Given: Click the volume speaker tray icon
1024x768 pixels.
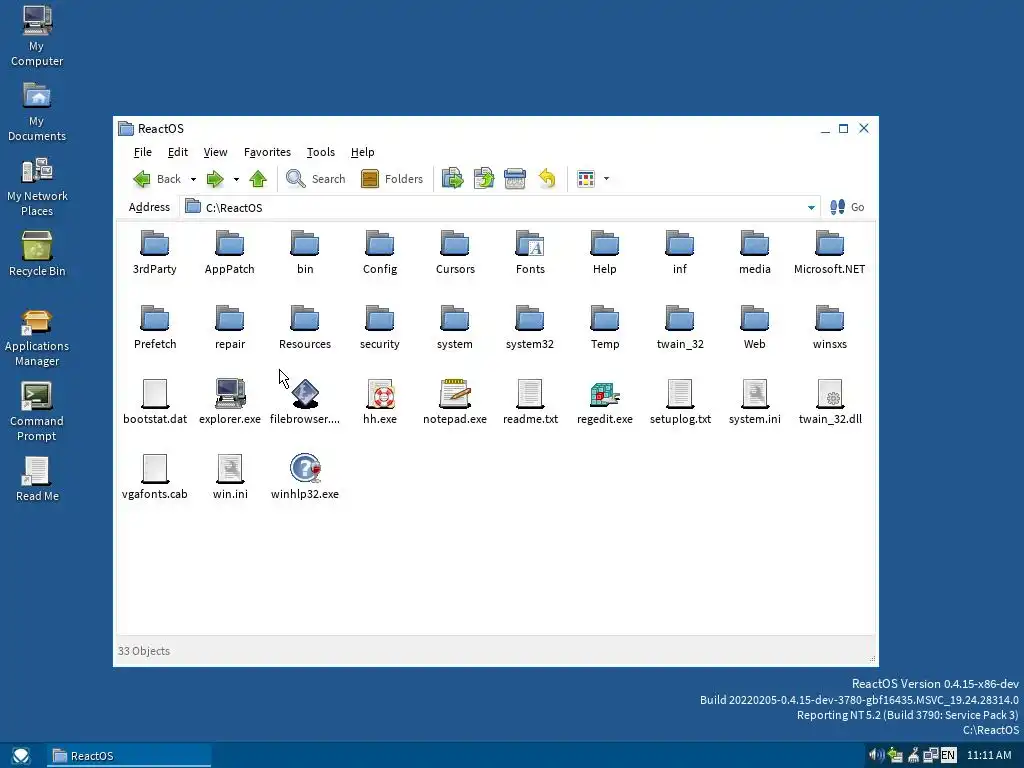Looking at the screenshot, I should point(876,756).
